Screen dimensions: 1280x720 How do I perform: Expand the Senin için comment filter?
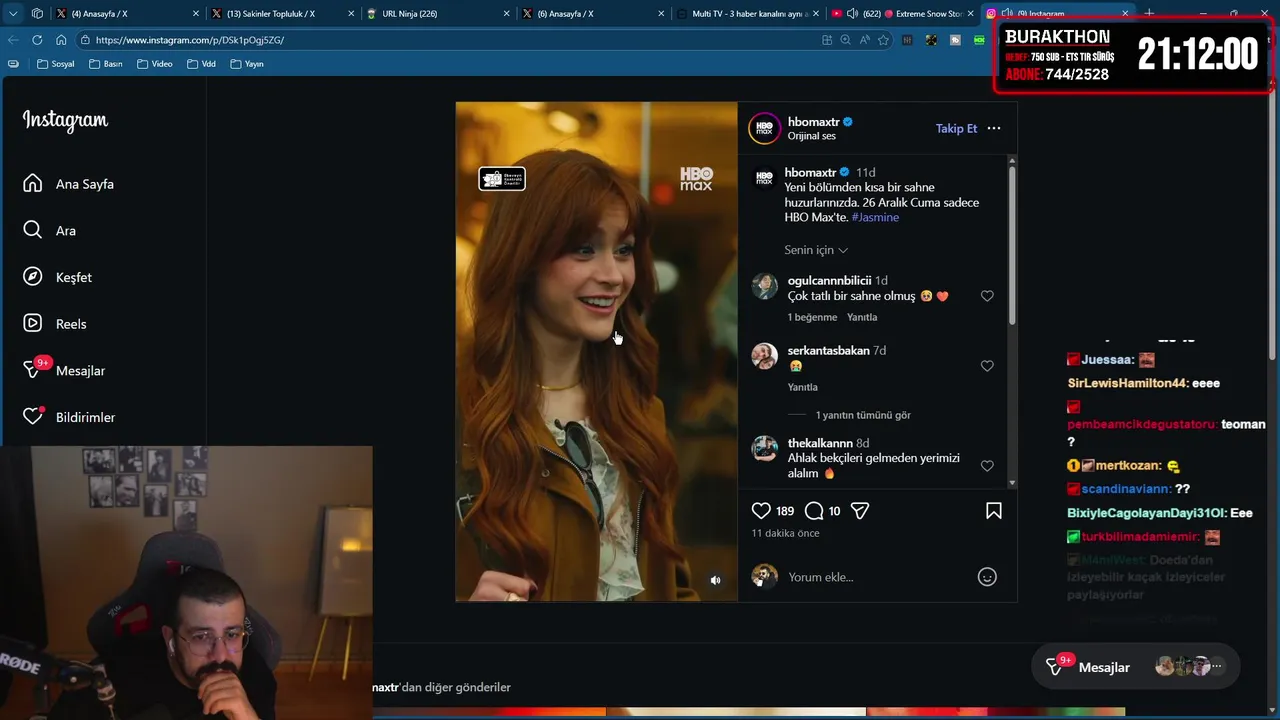(x=816, y=250)
